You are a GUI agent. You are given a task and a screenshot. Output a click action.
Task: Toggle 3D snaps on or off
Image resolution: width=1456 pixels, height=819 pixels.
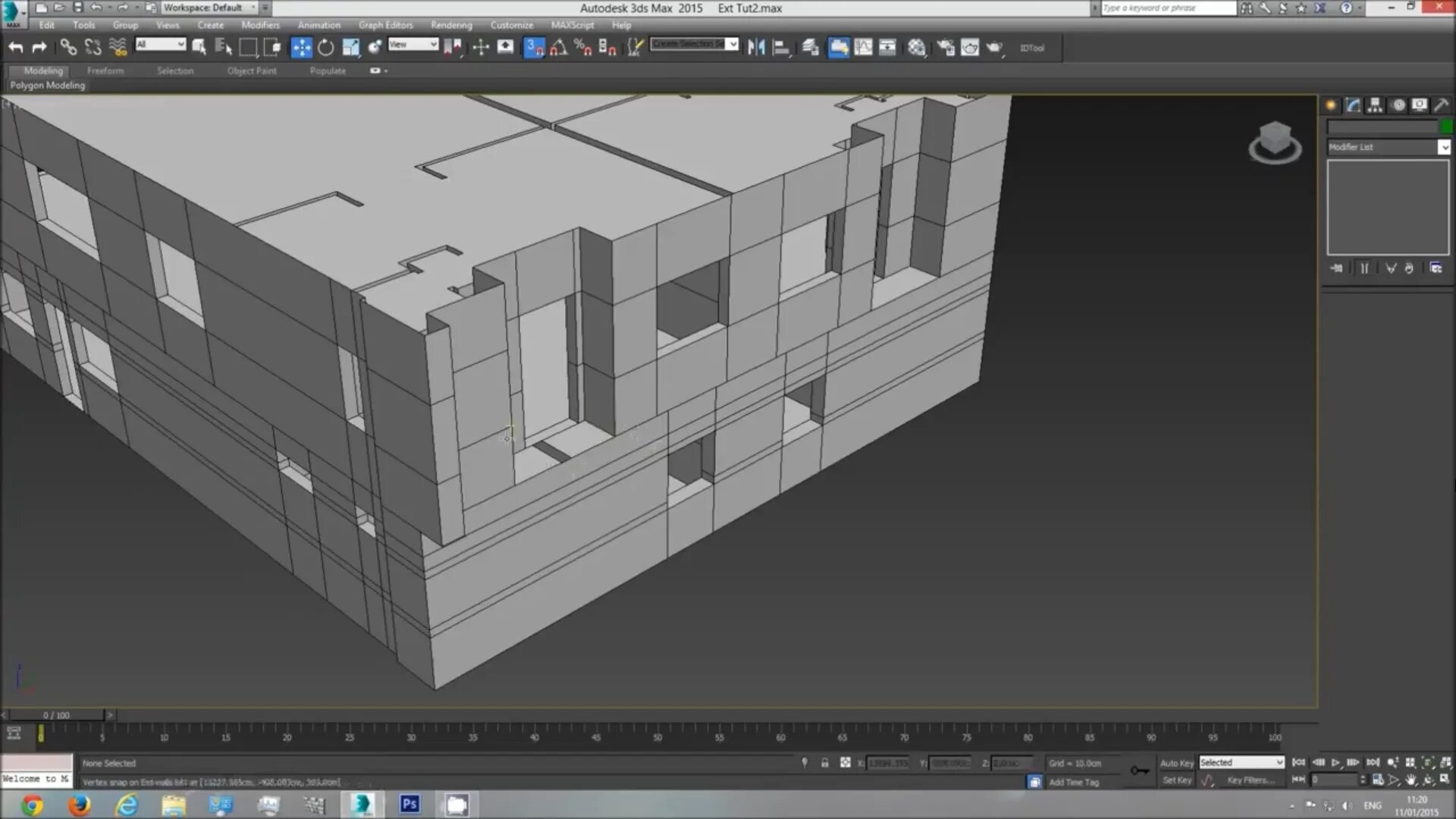(532, 47)
